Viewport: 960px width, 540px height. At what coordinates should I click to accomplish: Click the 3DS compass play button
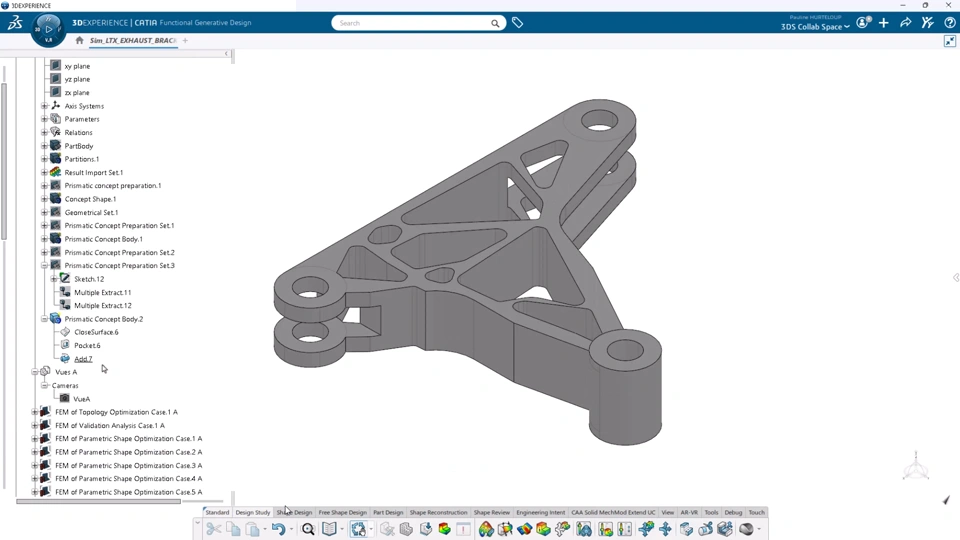(x=48, y=29)
